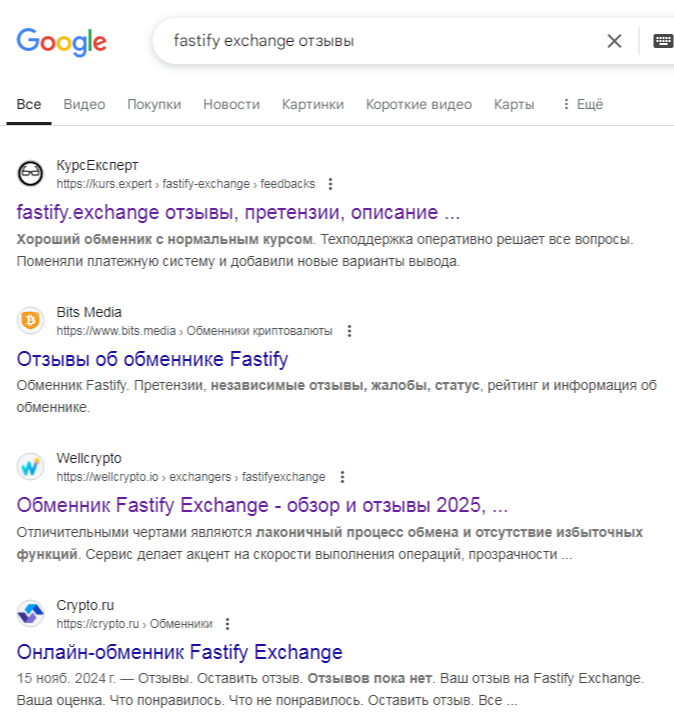Viewport: 674px width, 727px height.
Task: Click the КурсЕксперт site favicon
Action: coord(31,174)
